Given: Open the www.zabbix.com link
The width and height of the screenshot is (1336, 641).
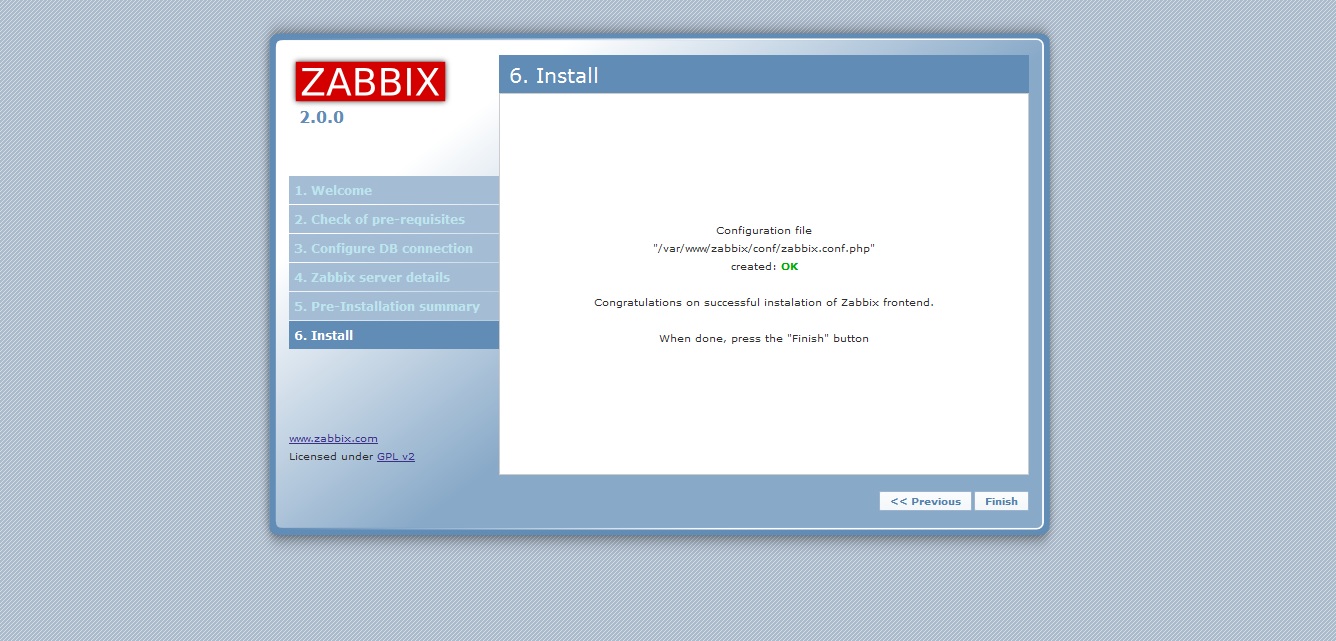Looking at the screenshot, I should pos(333,438).
